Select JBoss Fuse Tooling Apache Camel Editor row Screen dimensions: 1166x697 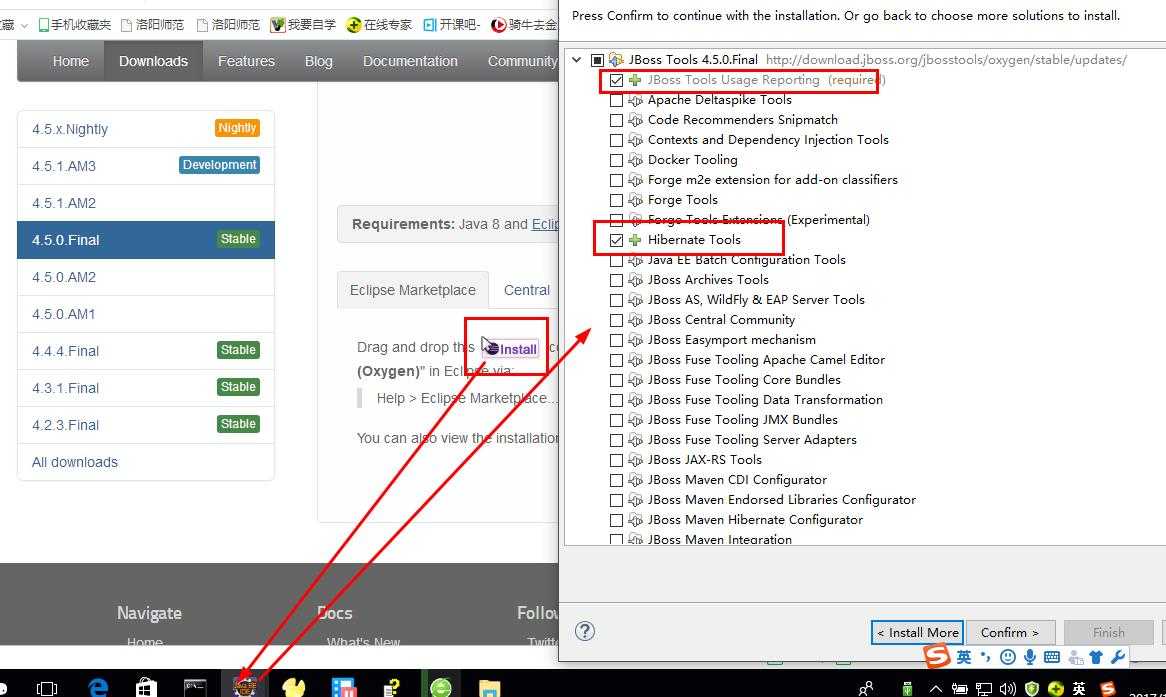[766, 359]
